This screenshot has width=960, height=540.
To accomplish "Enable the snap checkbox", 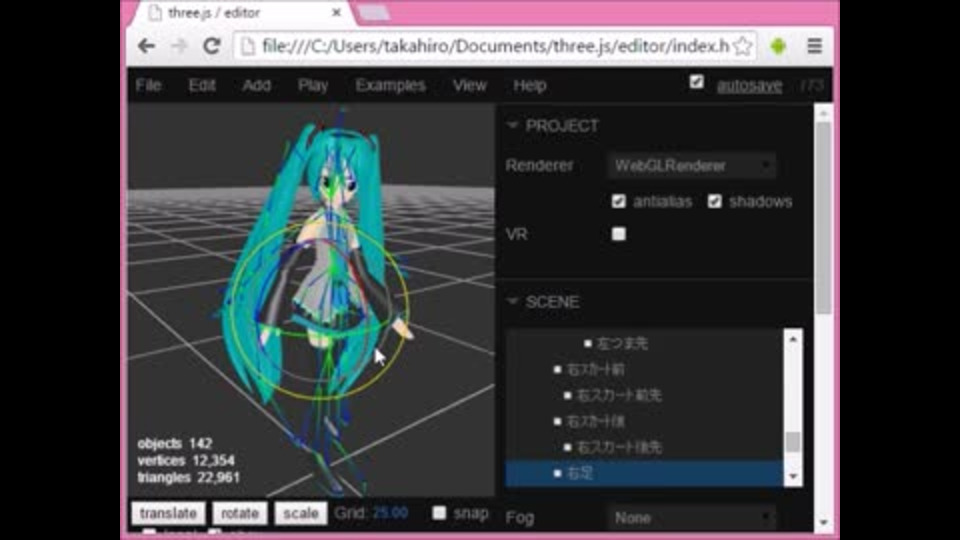I will (x=439, y=512).
